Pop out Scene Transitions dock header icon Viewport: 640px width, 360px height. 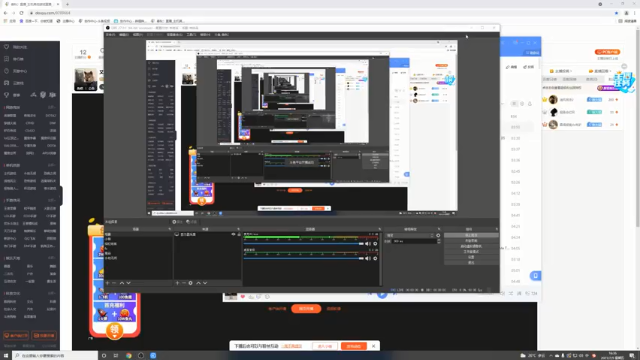[439, 229]
